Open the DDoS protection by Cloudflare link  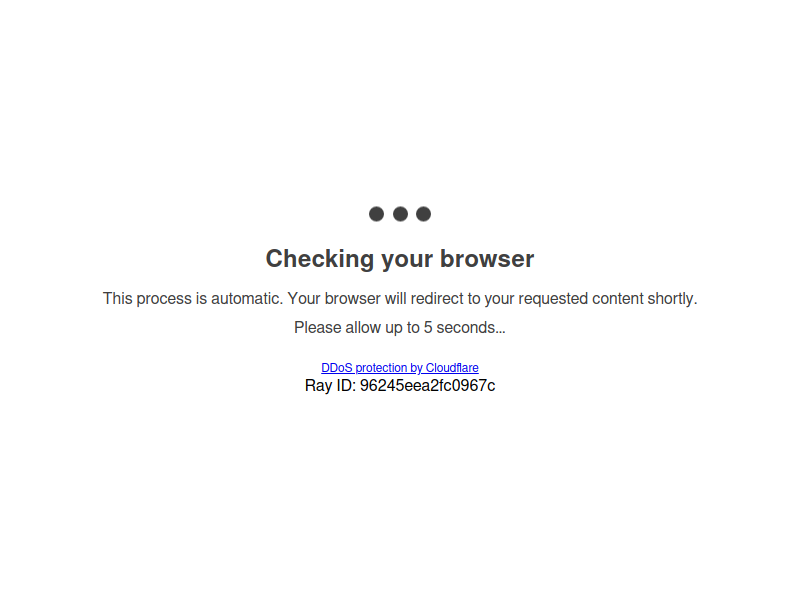pos(400,368)
